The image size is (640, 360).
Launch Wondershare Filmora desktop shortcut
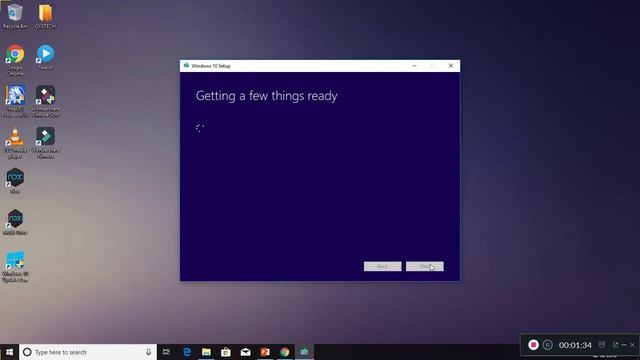tap(46, 142)
